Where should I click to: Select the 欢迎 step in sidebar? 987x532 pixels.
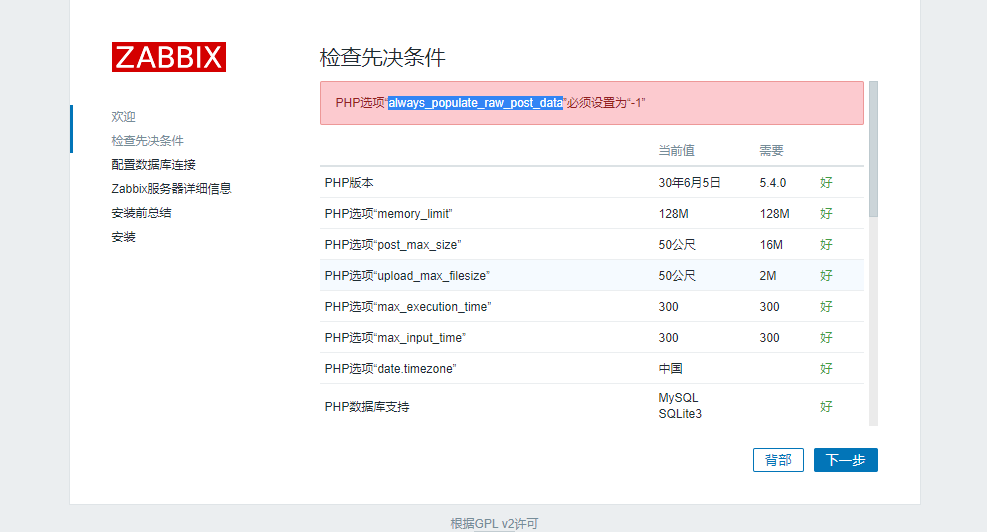(x=123, y=116)
